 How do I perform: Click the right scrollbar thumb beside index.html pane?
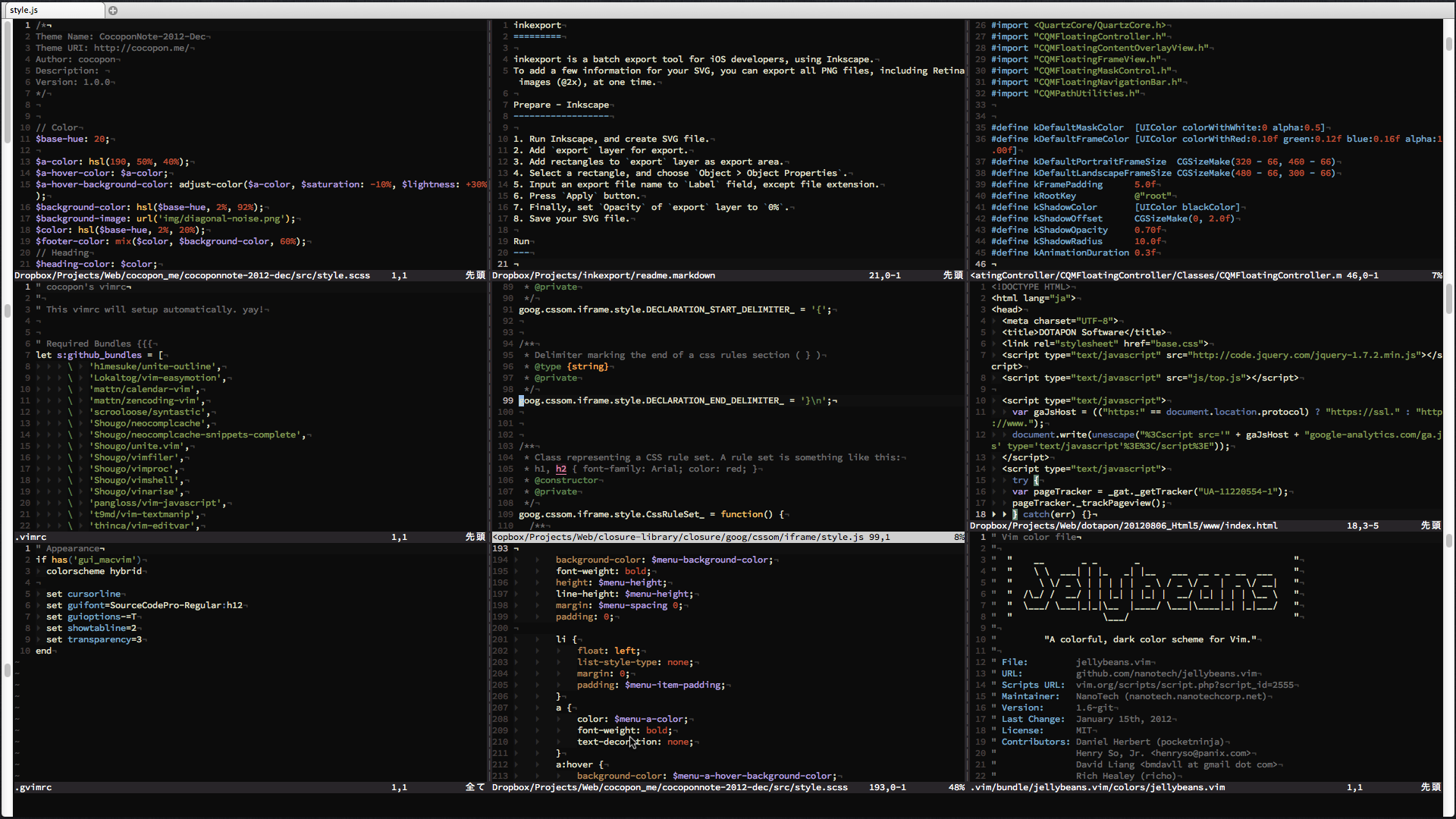pyautogui.click(x=1449, y=300)
